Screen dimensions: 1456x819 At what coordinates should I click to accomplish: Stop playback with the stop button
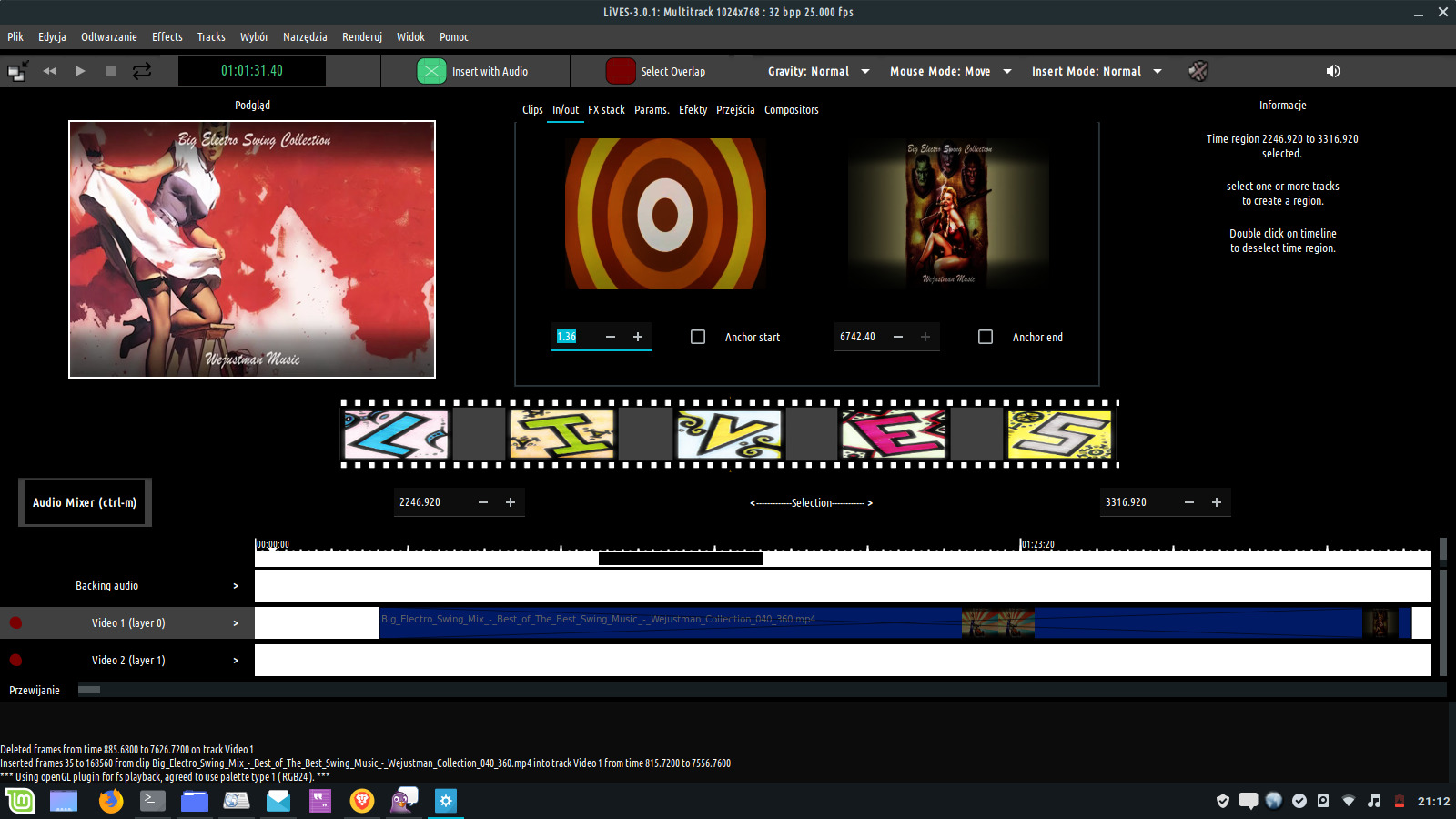(111, 71)
